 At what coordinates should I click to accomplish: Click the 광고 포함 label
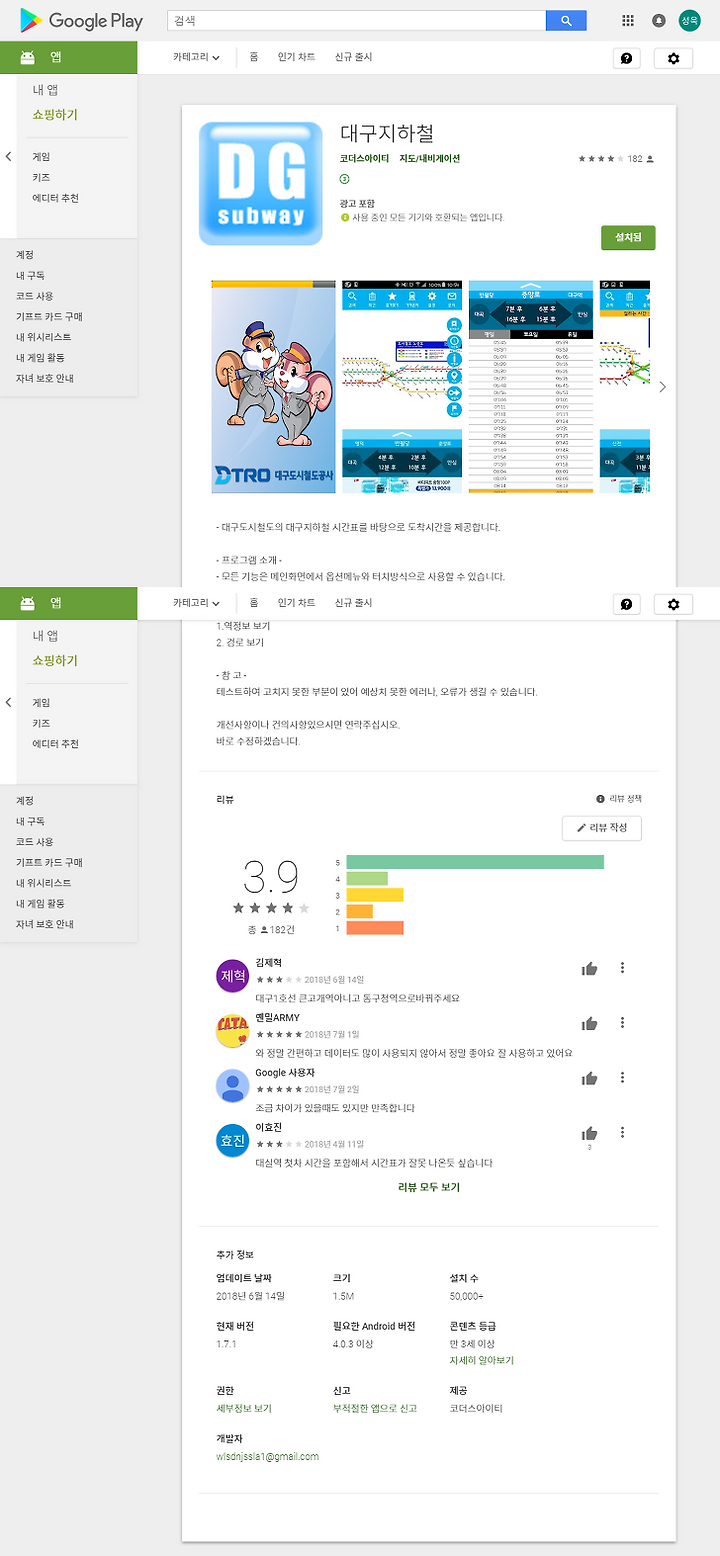tap(358, 204)
